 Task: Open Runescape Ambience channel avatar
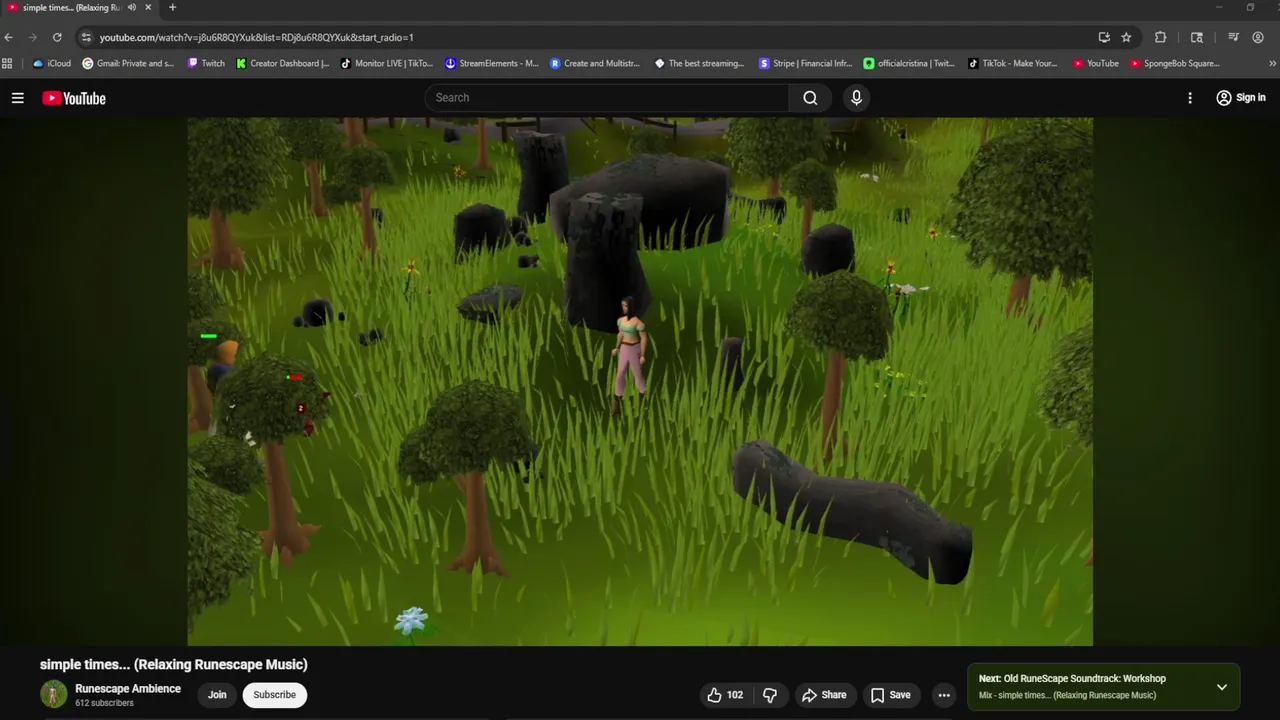tap(54, 694)
